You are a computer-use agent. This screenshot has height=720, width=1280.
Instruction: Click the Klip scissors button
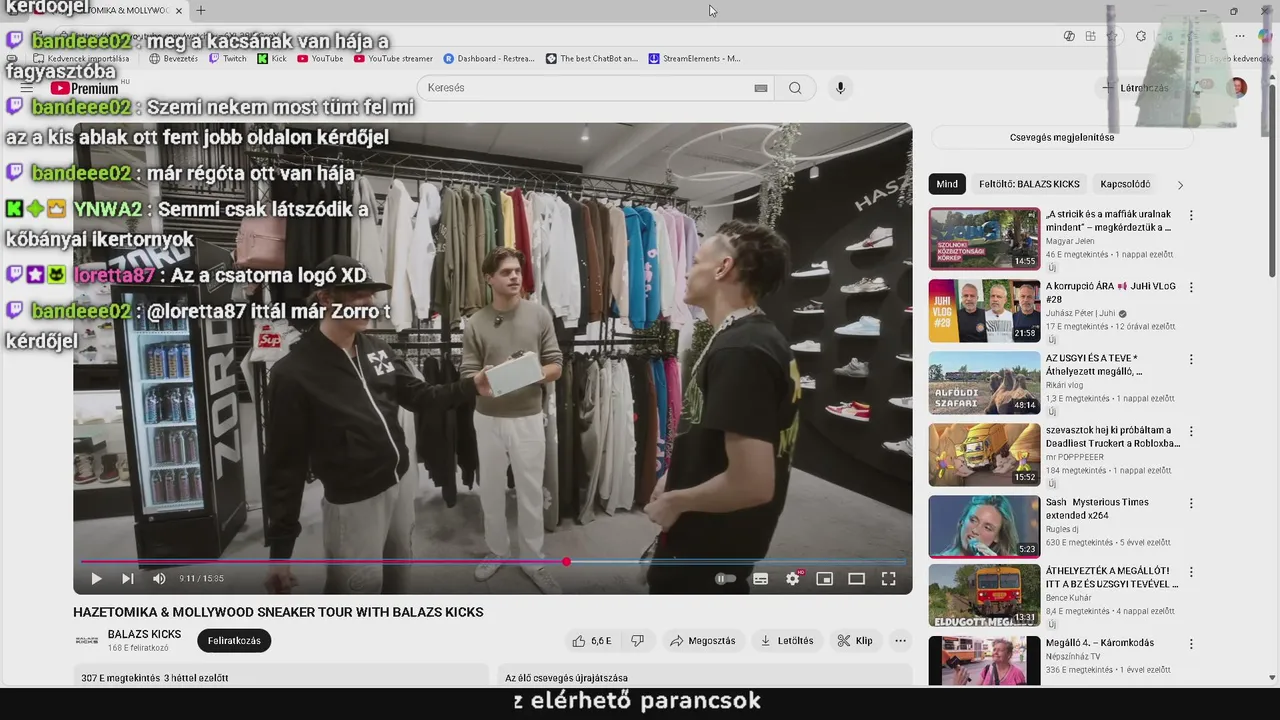click(x=855, y=641)
